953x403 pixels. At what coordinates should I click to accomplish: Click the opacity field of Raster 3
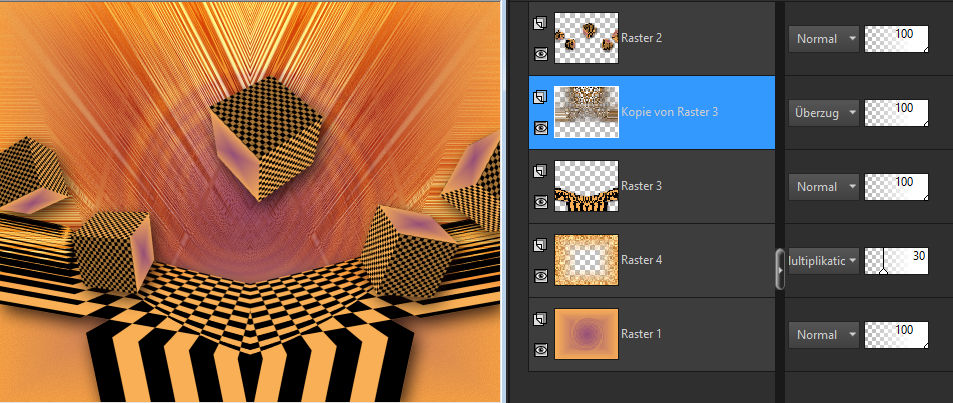click(896, 186)
